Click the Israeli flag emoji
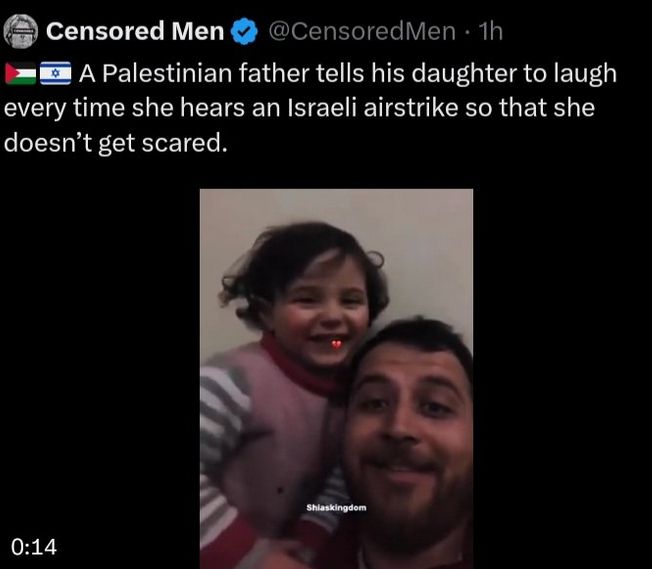This screenshot has width=652, height=569. coord(56,74)
